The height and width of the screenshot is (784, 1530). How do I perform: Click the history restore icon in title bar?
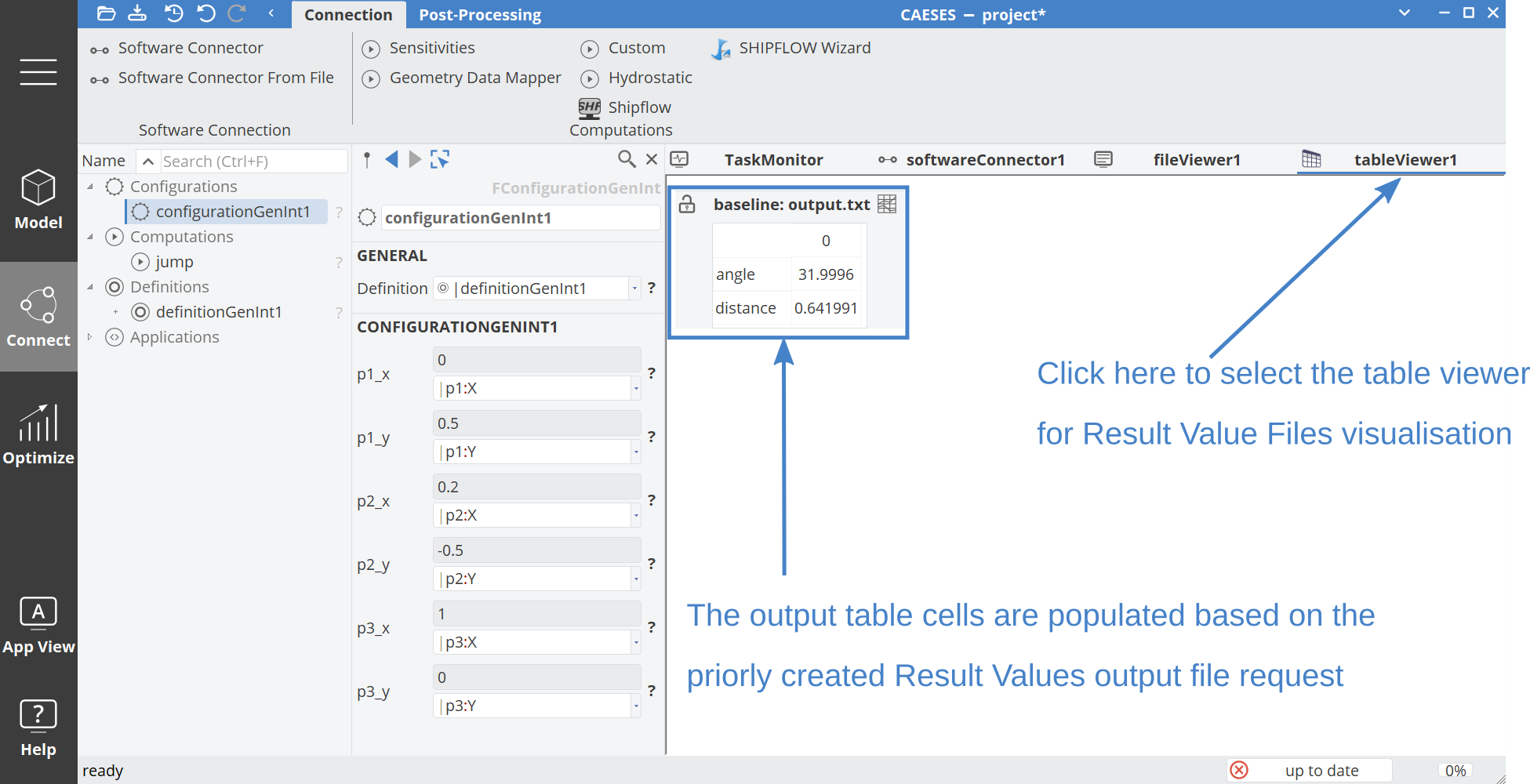173,13
